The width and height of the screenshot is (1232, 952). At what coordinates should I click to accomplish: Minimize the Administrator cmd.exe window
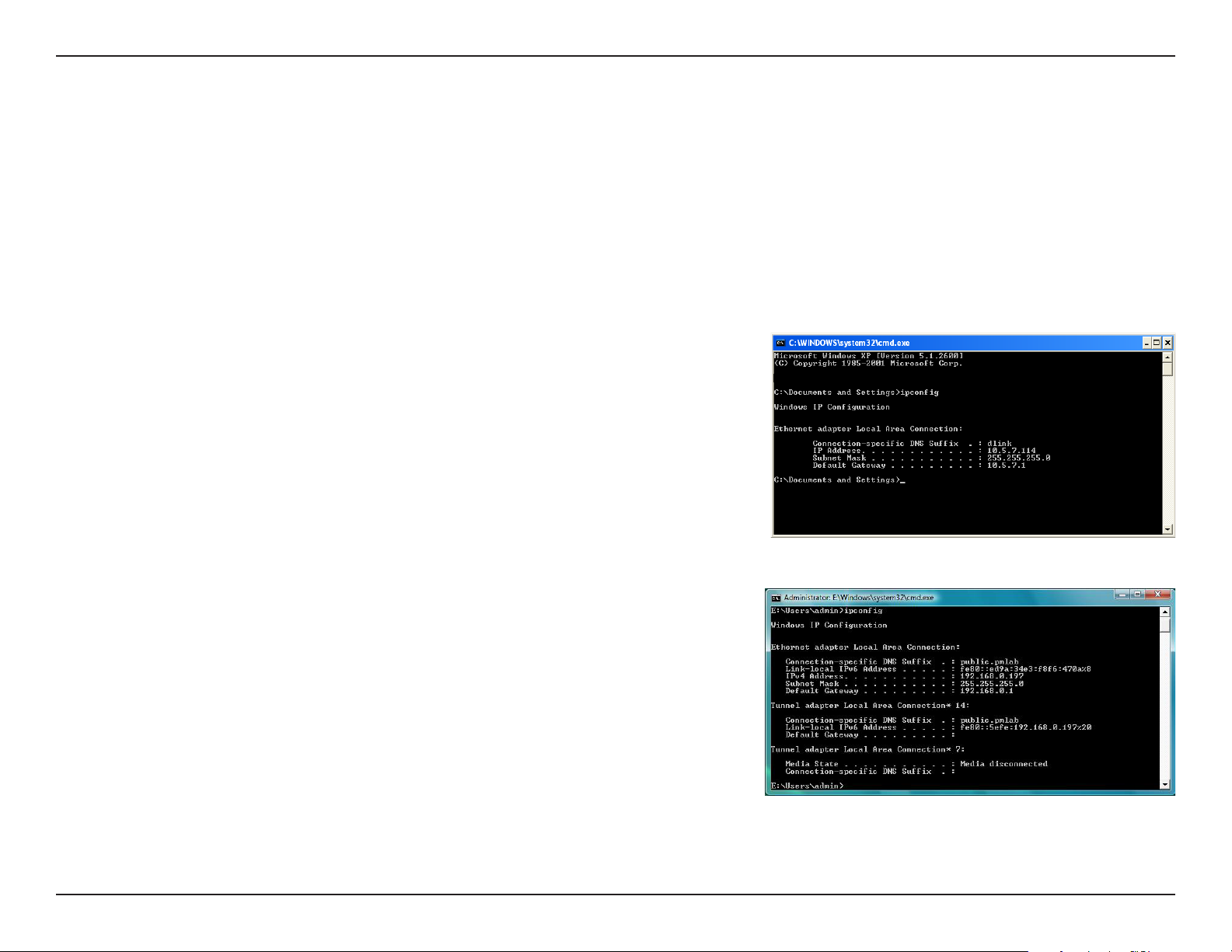(x=1122, y=595)
